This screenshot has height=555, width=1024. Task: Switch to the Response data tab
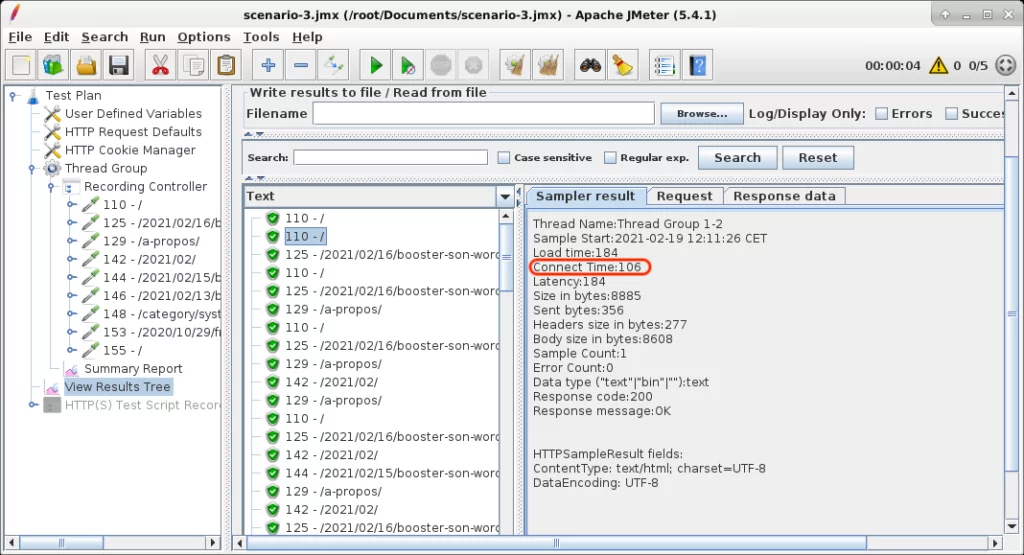[x=784, y=196]
